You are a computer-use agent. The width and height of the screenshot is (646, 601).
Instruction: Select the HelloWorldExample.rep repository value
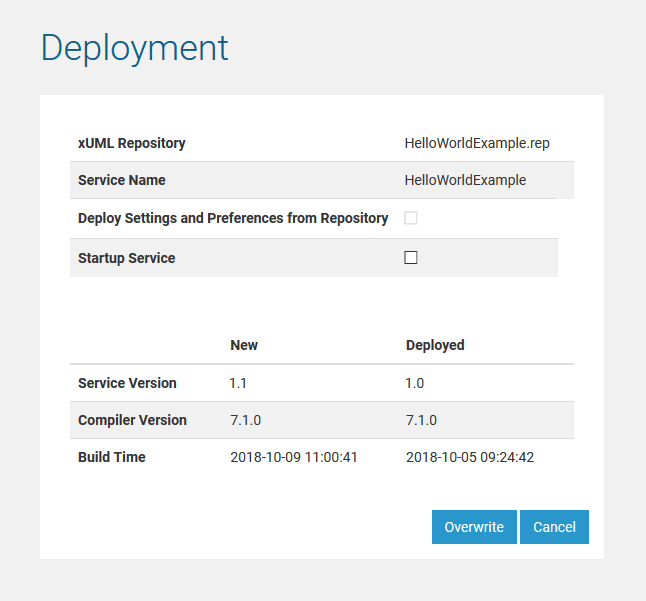(x=477, y=143)
